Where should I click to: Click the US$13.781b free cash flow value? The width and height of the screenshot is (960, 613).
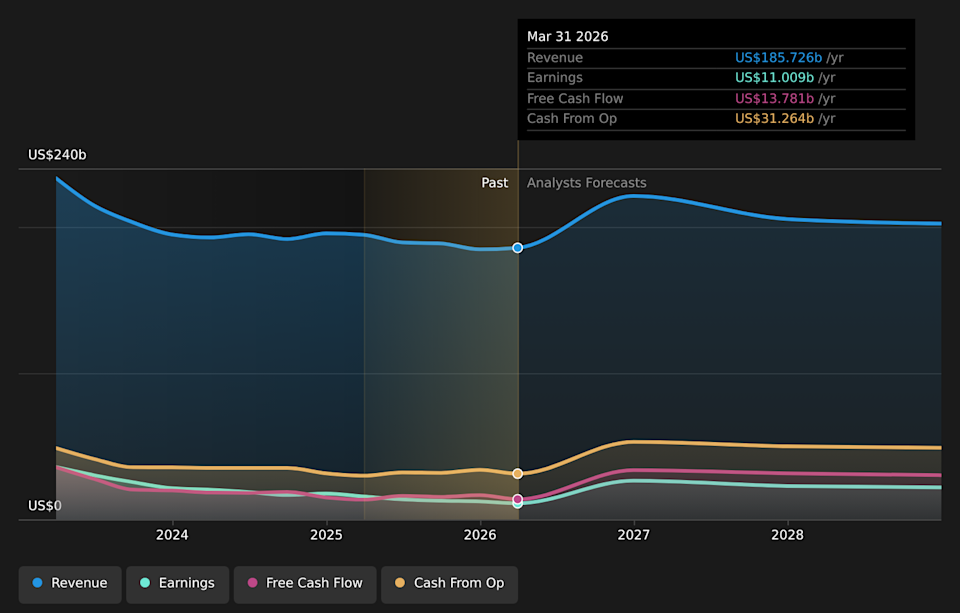pos(774,99)
